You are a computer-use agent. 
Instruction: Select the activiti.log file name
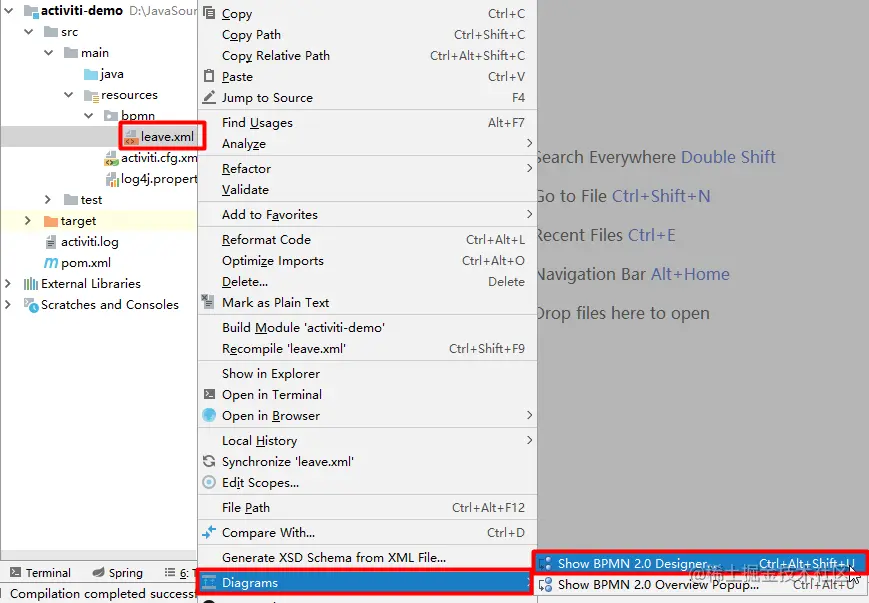[90, 242]
